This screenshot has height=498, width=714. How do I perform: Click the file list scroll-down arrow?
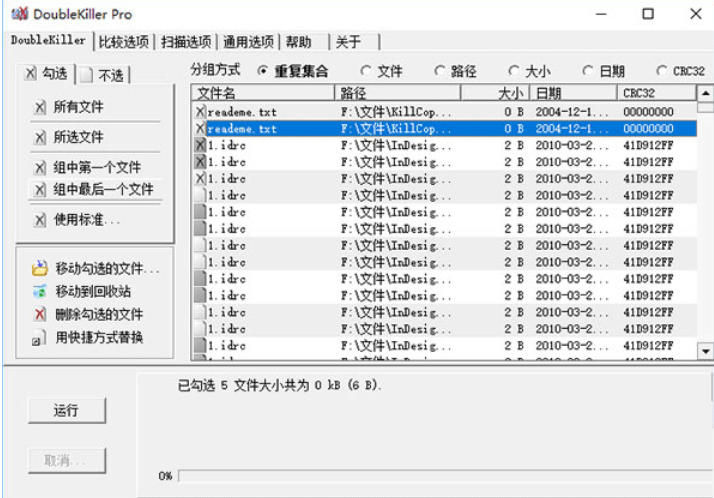[x=705, y=351]
